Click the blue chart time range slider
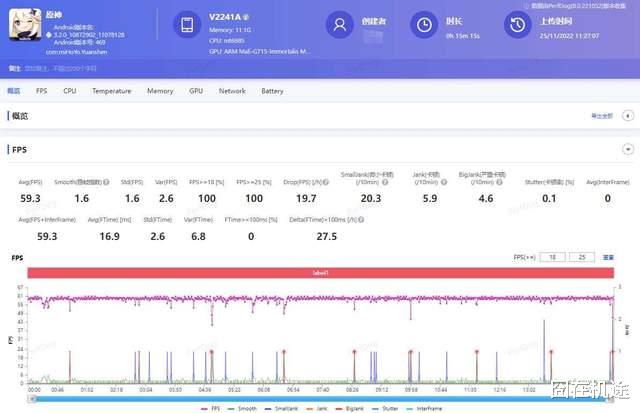The height and width of the screenshot is (413, 640). (x=320, y=399)
